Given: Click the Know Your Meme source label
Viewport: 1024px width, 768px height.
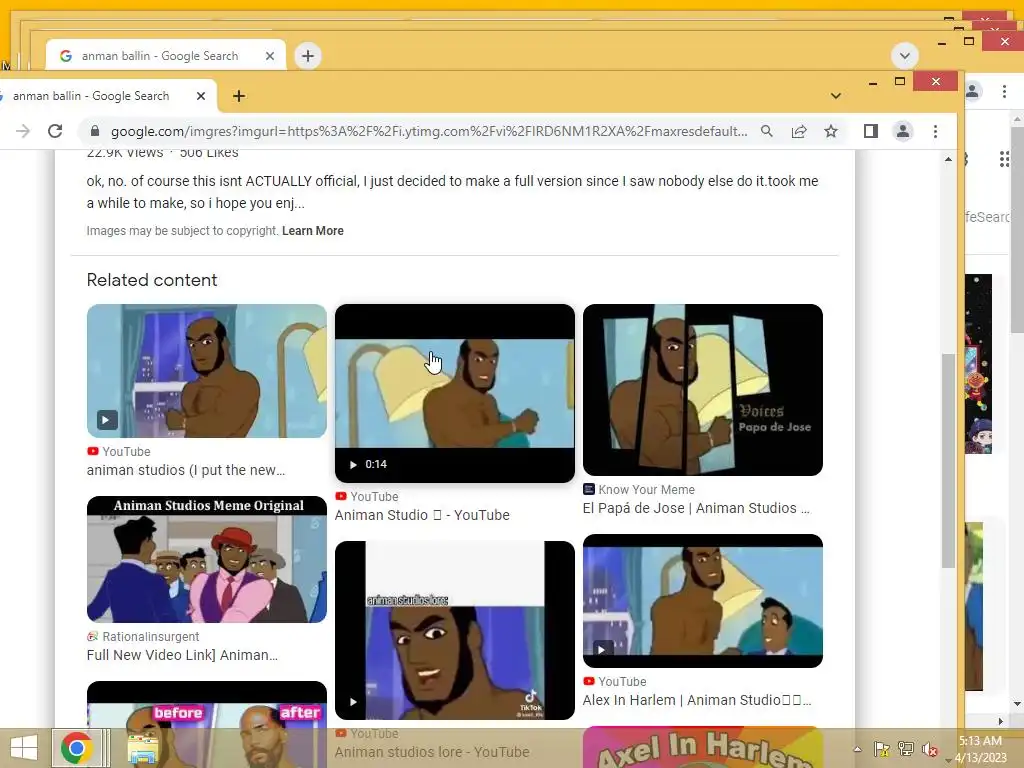Looking at the screenshot, I should point(647,490).
